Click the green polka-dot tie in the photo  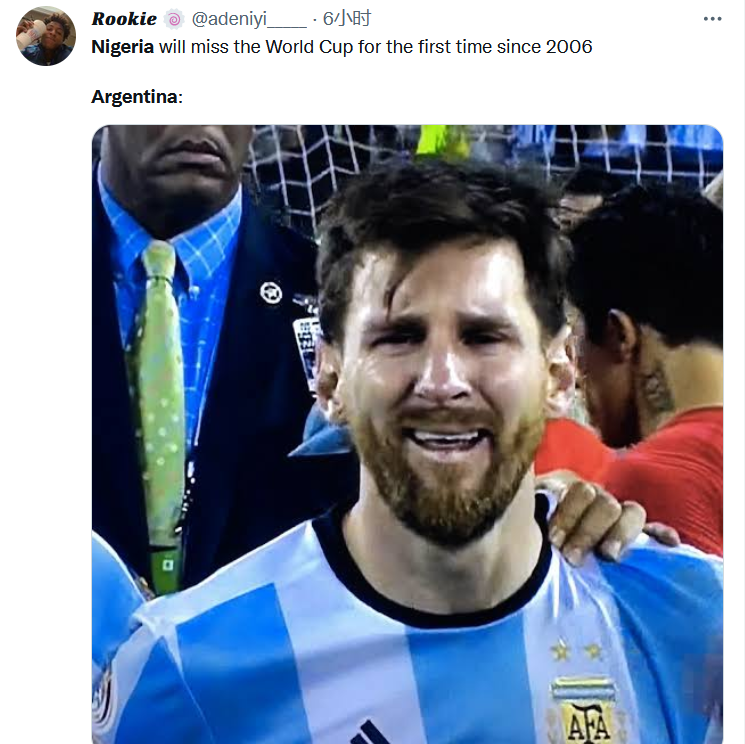pos(161,400)
